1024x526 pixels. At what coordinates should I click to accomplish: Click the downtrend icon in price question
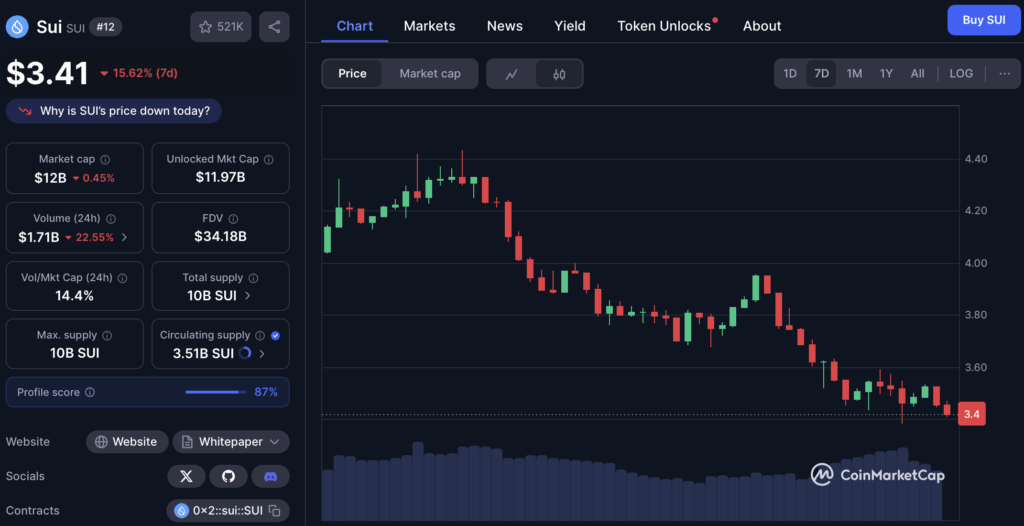tap(25, 111)
